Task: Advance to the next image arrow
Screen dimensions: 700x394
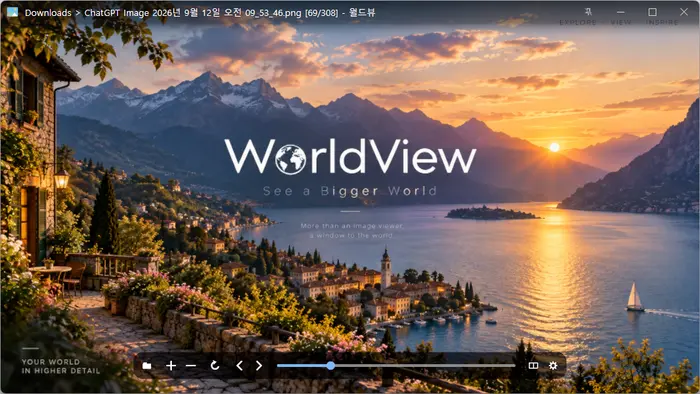Action: tap(259, 365)
